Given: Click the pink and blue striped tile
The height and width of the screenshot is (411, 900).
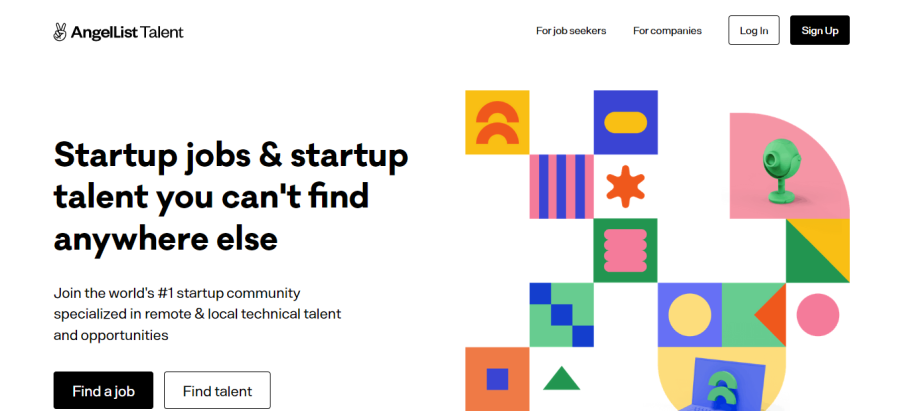Looking at the screenshot, I should tap(561, 186).
